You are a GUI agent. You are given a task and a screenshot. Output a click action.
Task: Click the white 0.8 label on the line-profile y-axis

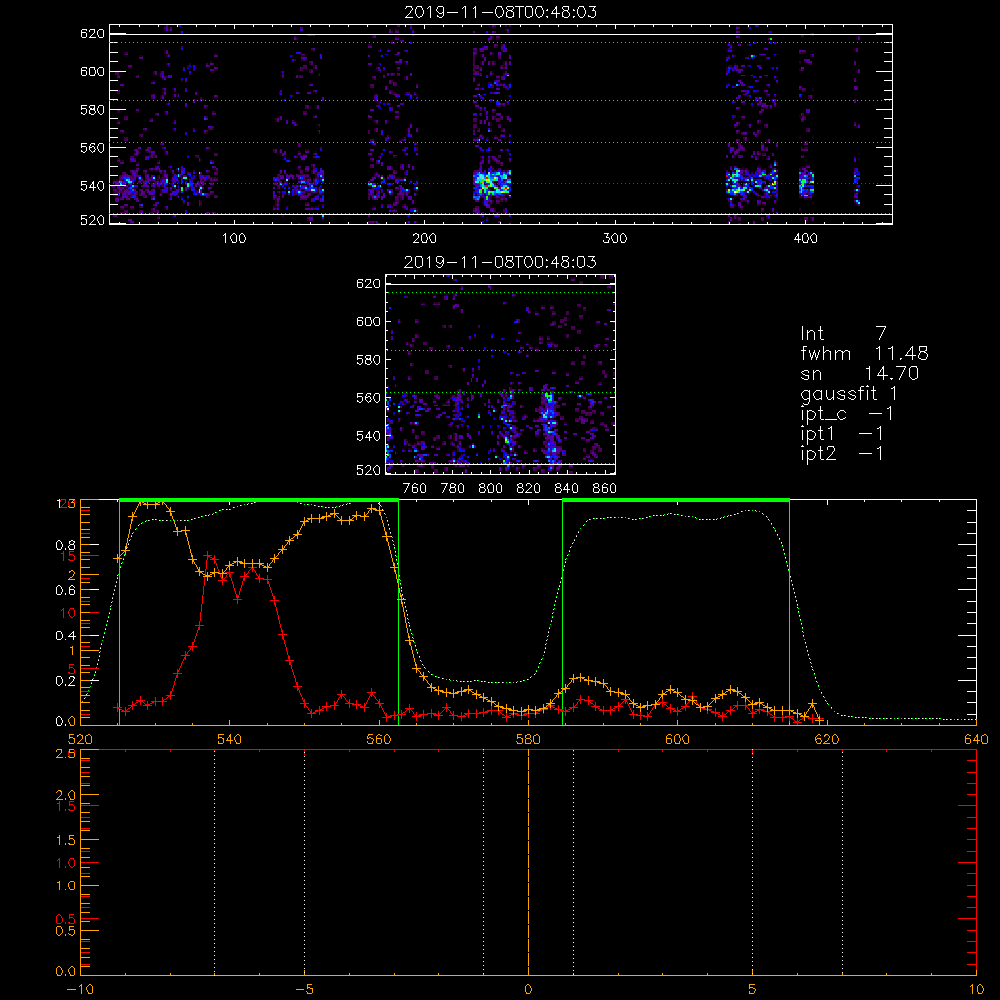pyautogui.click(x=66, y=545)
